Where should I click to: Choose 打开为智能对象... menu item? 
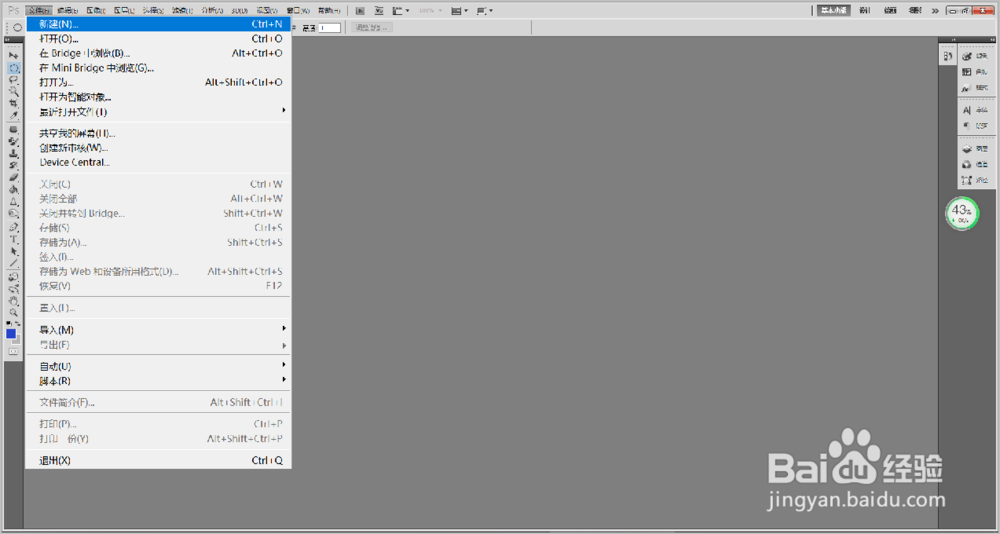158,97
